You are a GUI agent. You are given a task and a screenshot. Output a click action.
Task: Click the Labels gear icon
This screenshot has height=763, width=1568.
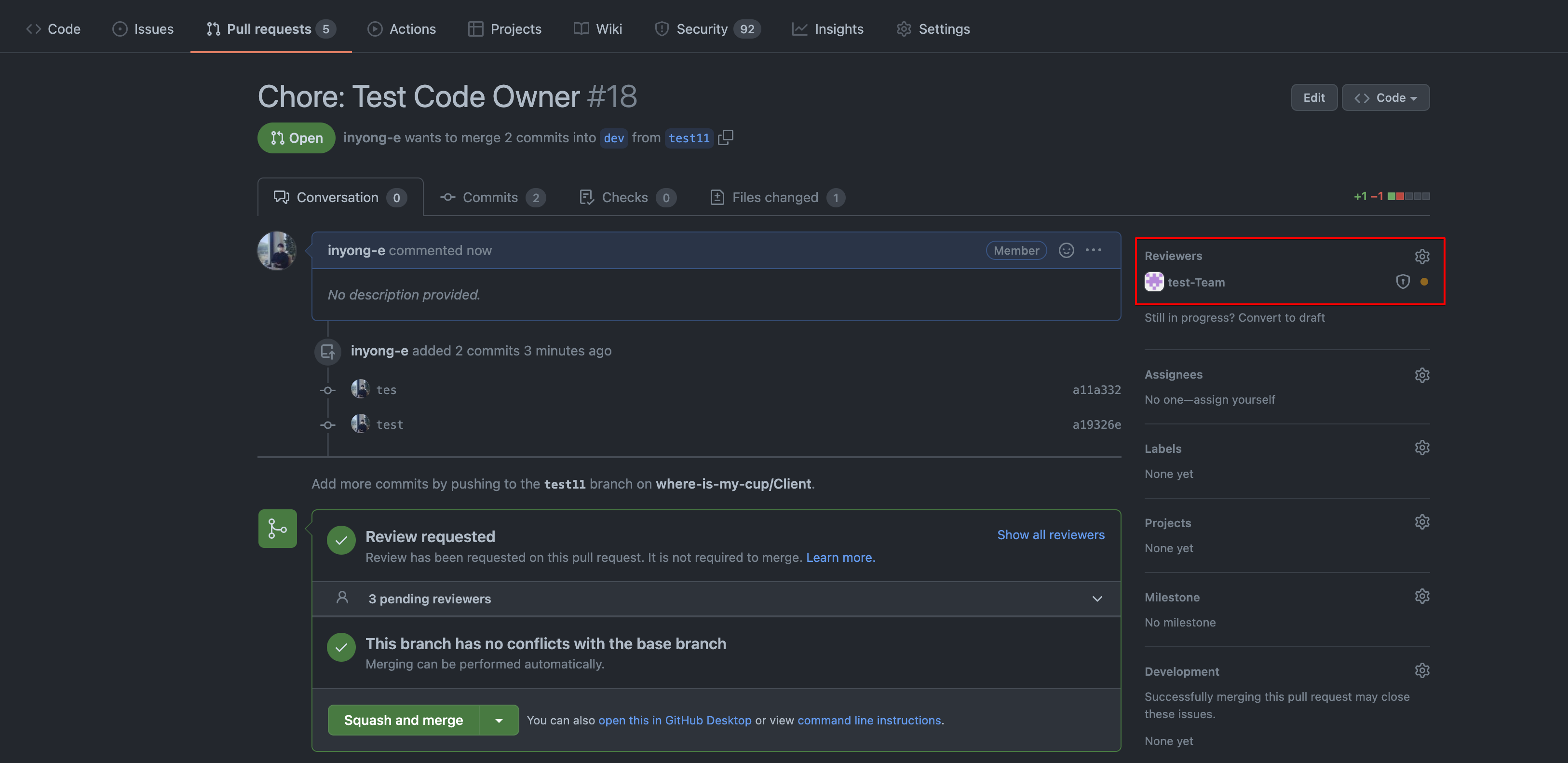click(1421, 448)
